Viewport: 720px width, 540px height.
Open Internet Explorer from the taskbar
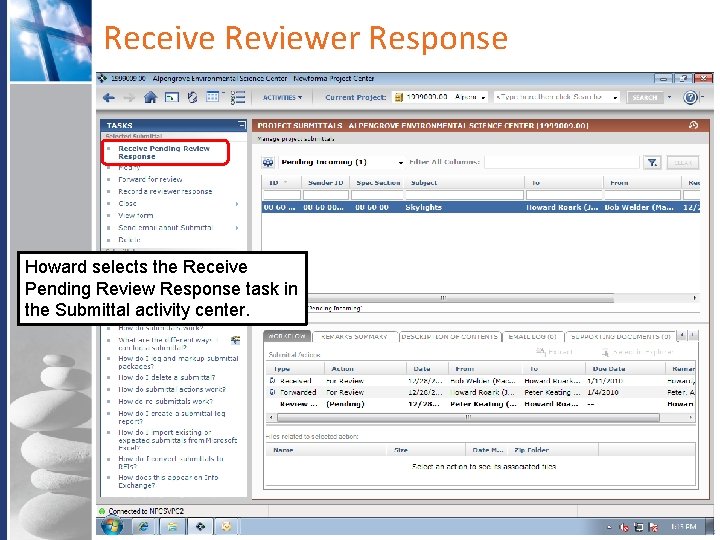click(143, 527)
